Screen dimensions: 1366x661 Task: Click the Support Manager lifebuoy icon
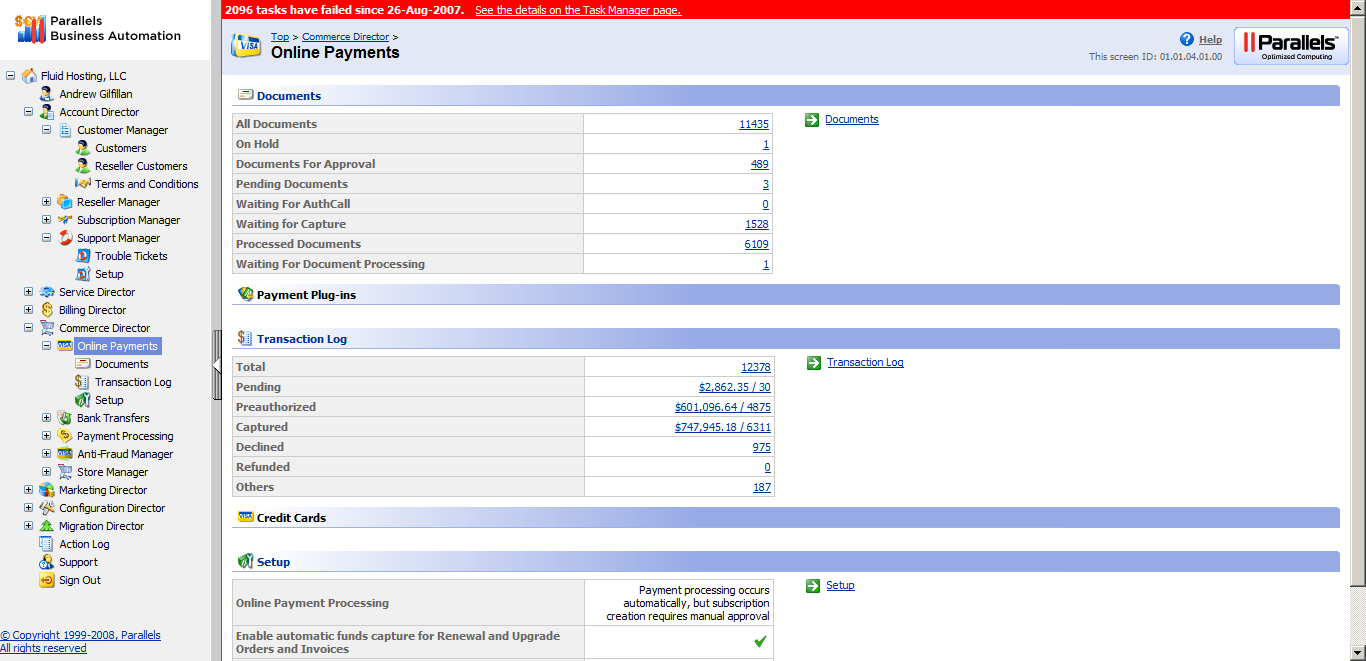[65, 238]
